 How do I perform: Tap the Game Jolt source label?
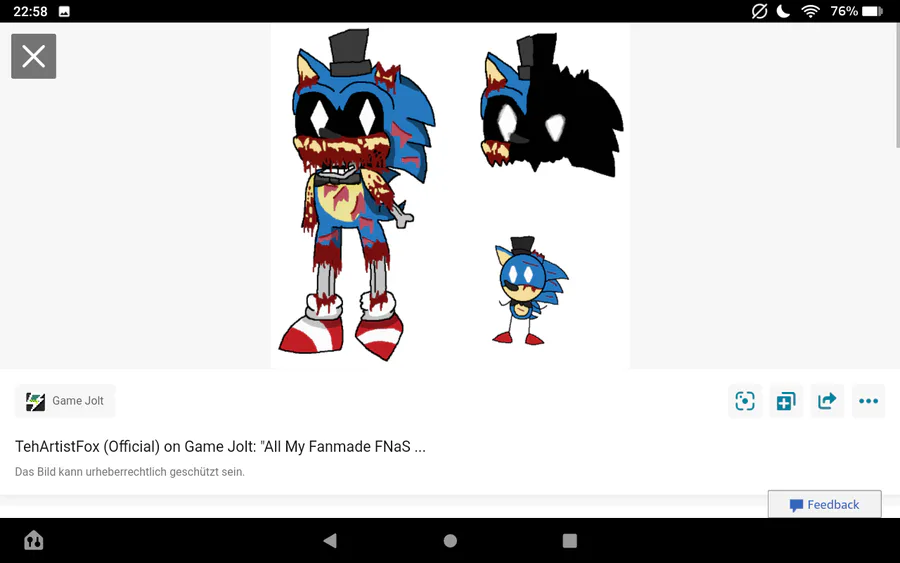pyautogui.click(x=77, y=401)
